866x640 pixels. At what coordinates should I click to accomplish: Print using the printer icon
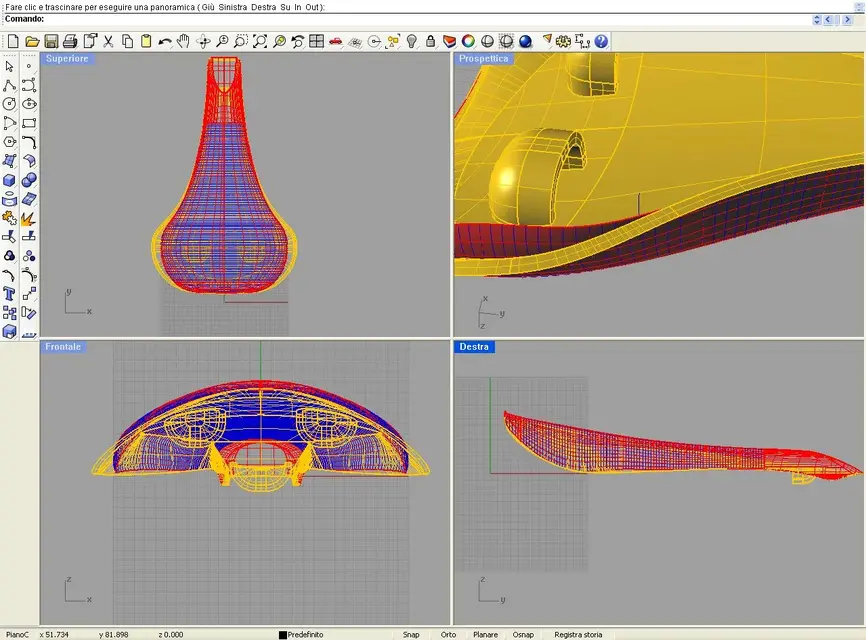tap(70, 41)
